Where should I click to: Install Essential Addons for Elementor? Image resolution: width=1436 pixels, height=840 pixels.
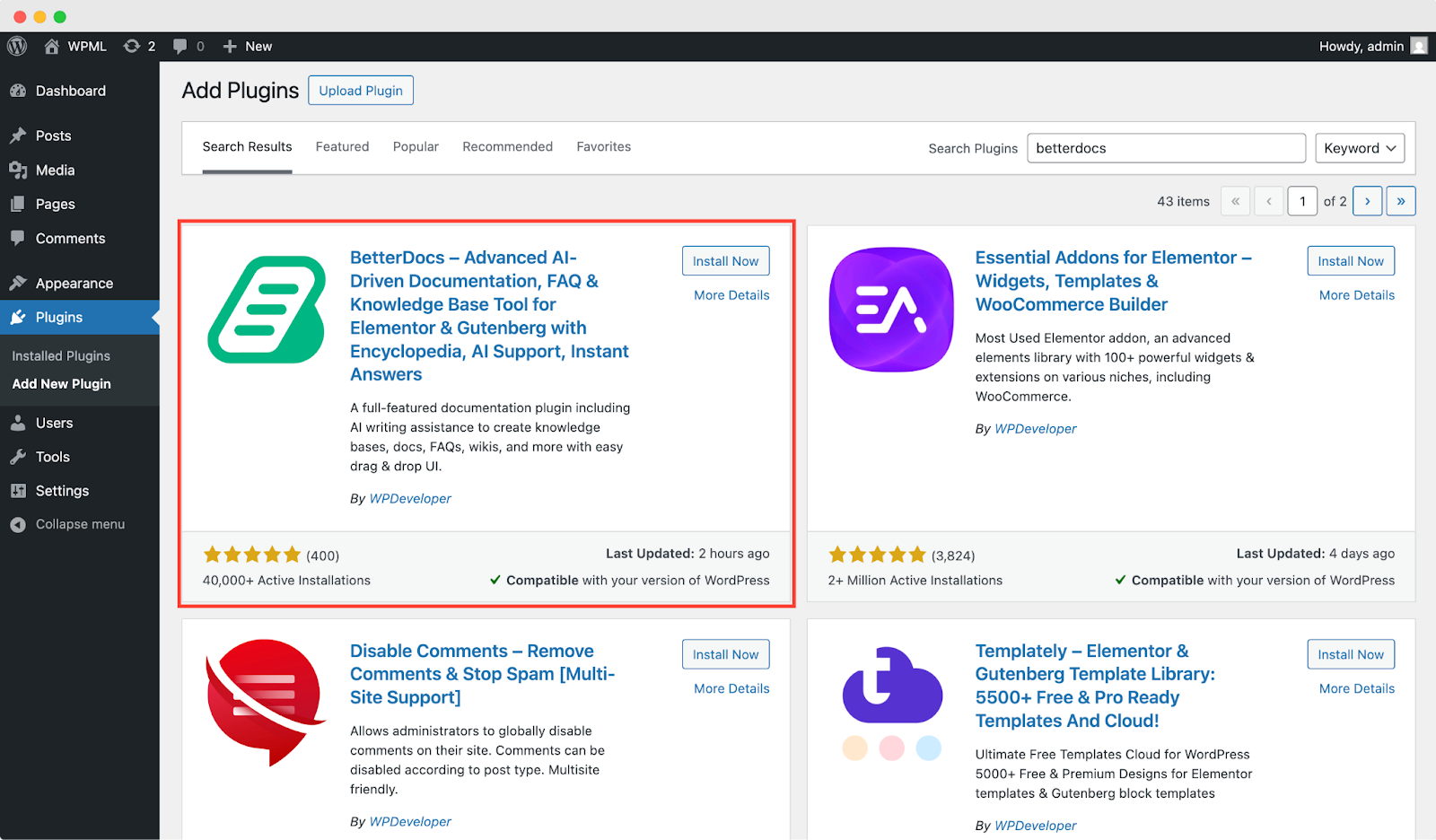1351,260
